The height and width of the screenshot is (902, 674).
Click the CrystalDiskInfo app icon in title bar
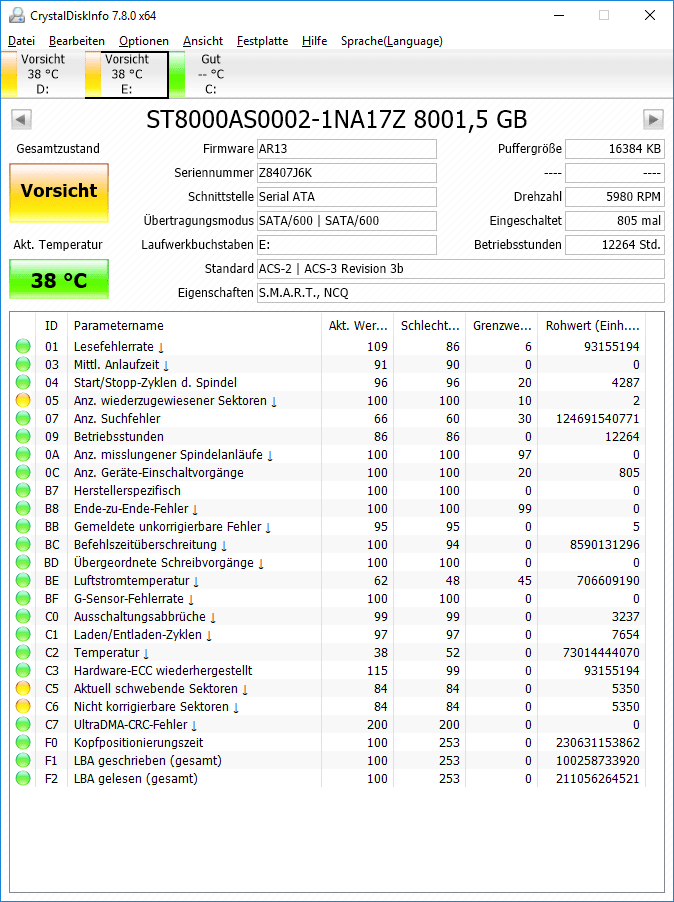pos(17,15)
